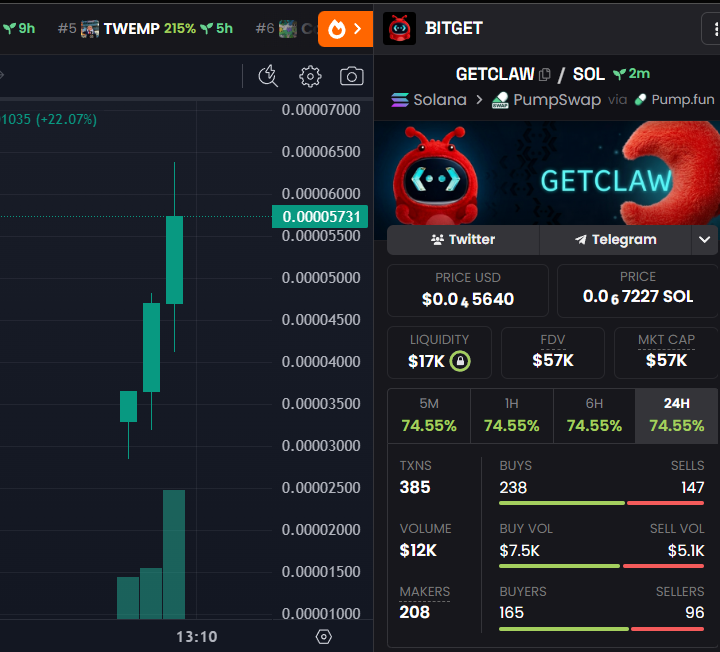Screen dimensions: 720x652
Task: Click the (+22.07%) change text on chart
Action: point(67,119)
